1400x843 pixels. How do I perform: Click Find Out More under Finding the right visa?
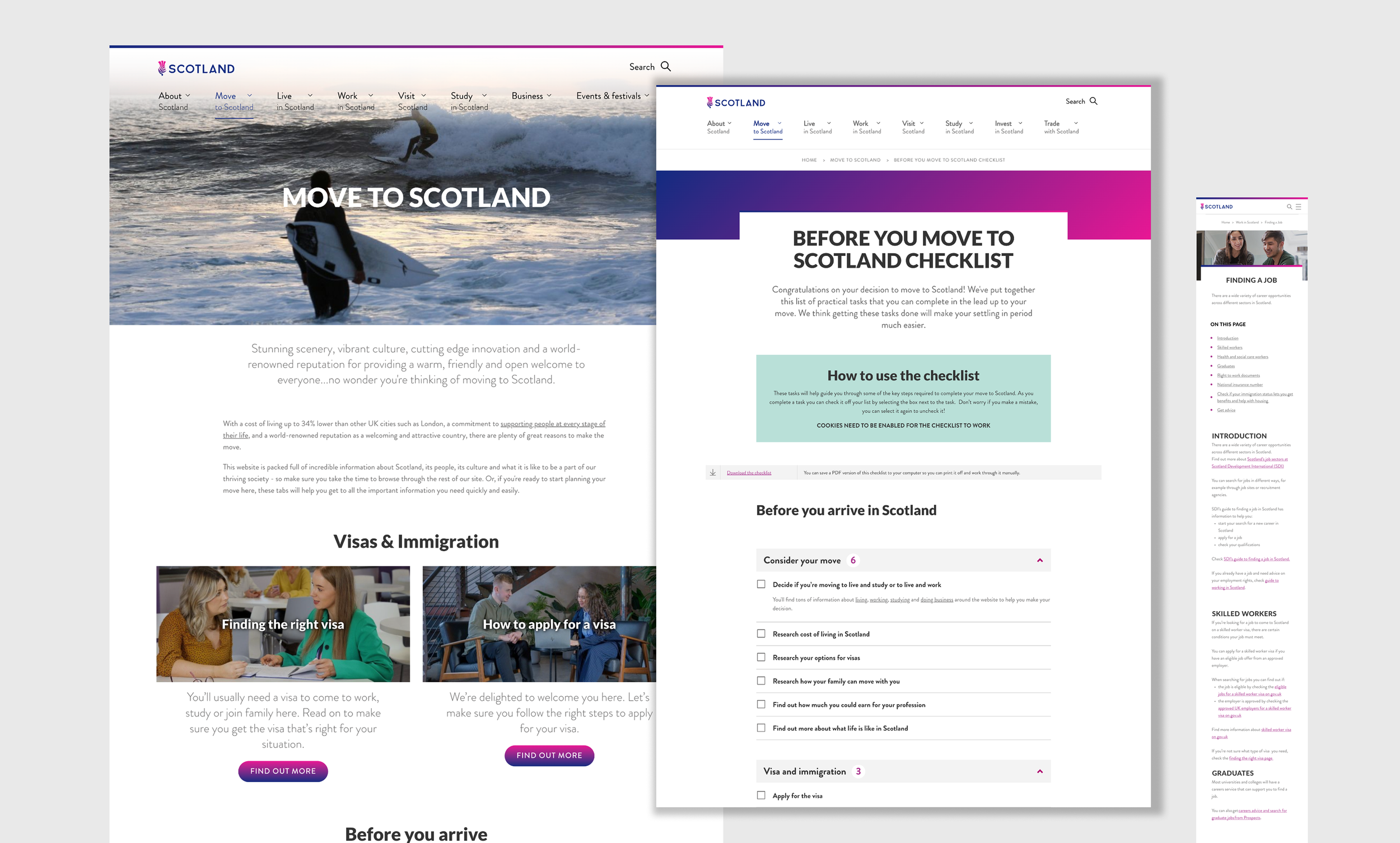(283, 771)
